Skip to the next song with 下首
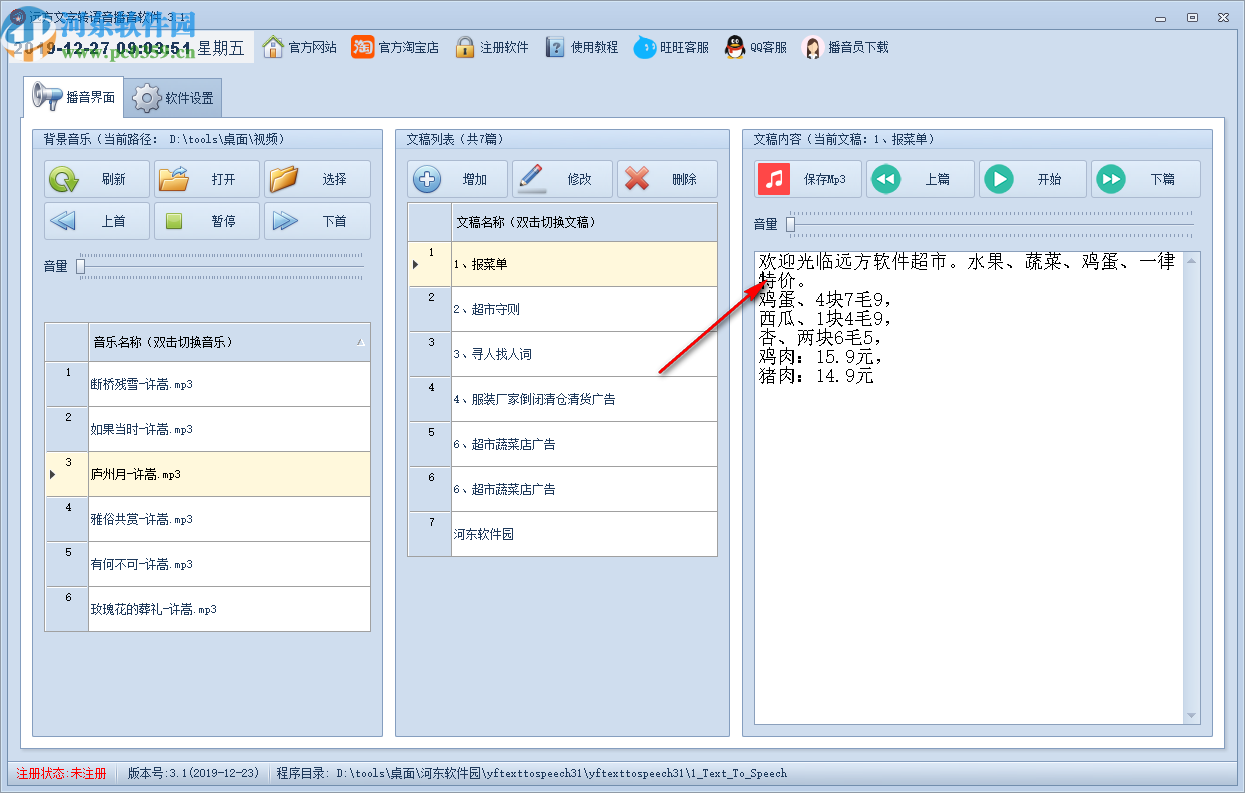 (x=317, y=221)
